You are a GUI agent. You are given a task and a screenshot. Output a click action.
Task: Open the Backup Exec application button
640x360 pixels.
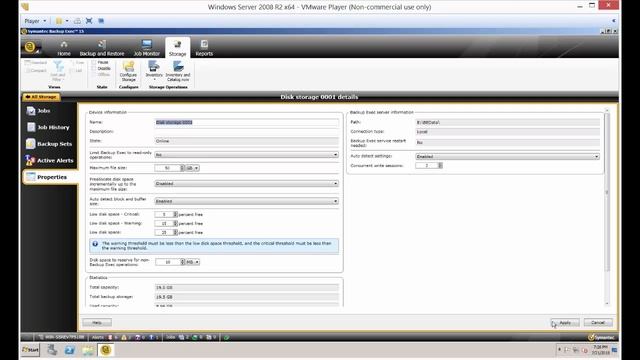click(x=30, y=47)
